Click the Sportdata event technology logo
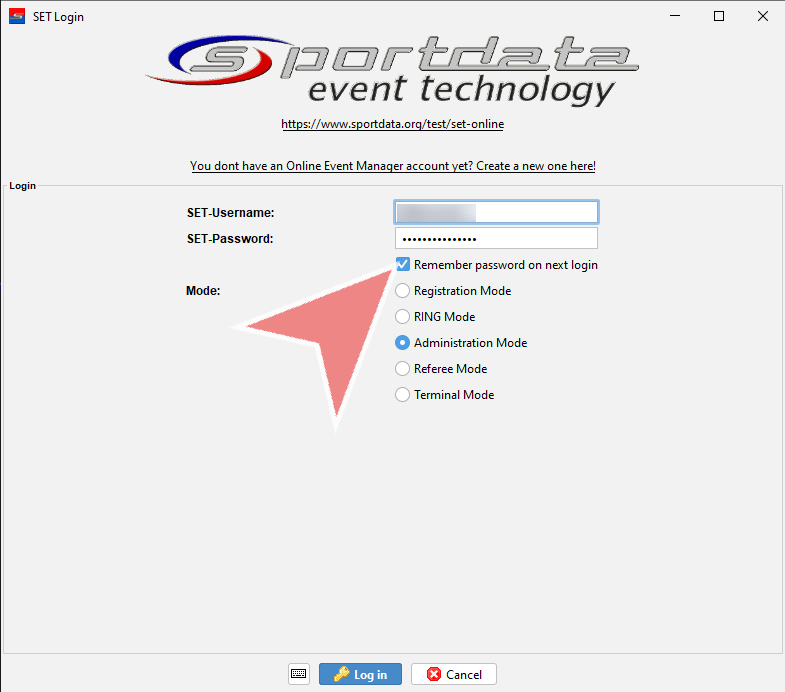785x692 pixels. point(392,70)
